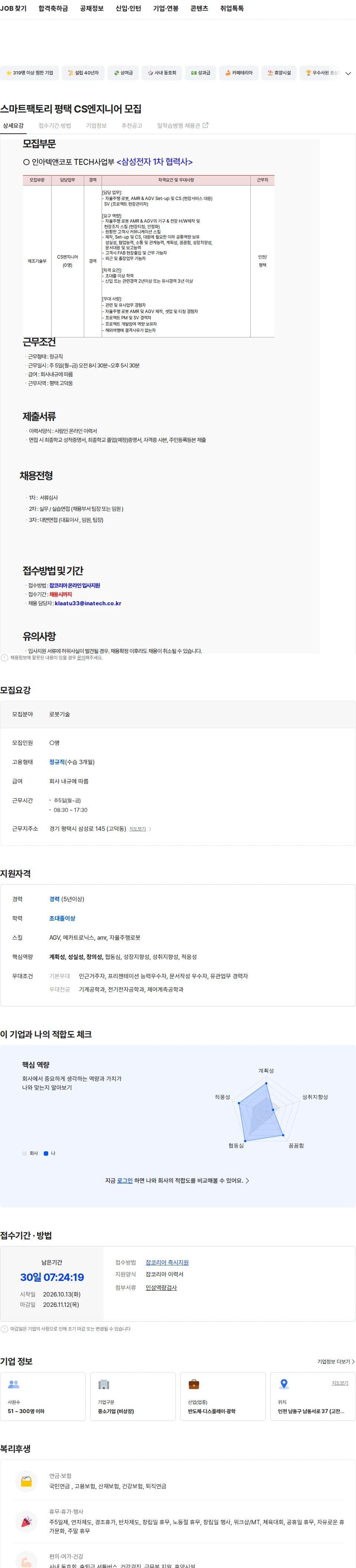This screenshot has width=356, height=1568.
Task: Open the 합격축하금 menu
Action: [x=53, y=9]
